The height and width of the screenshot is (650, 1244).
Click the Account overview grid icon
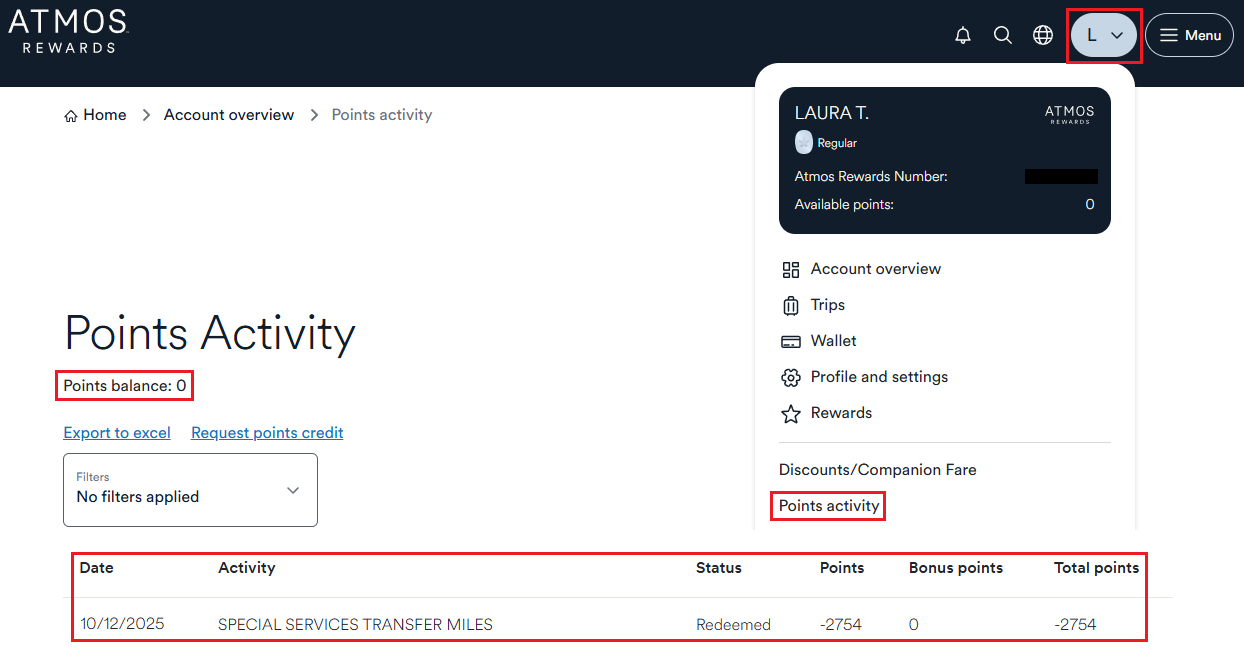click(x=791, y=269)
